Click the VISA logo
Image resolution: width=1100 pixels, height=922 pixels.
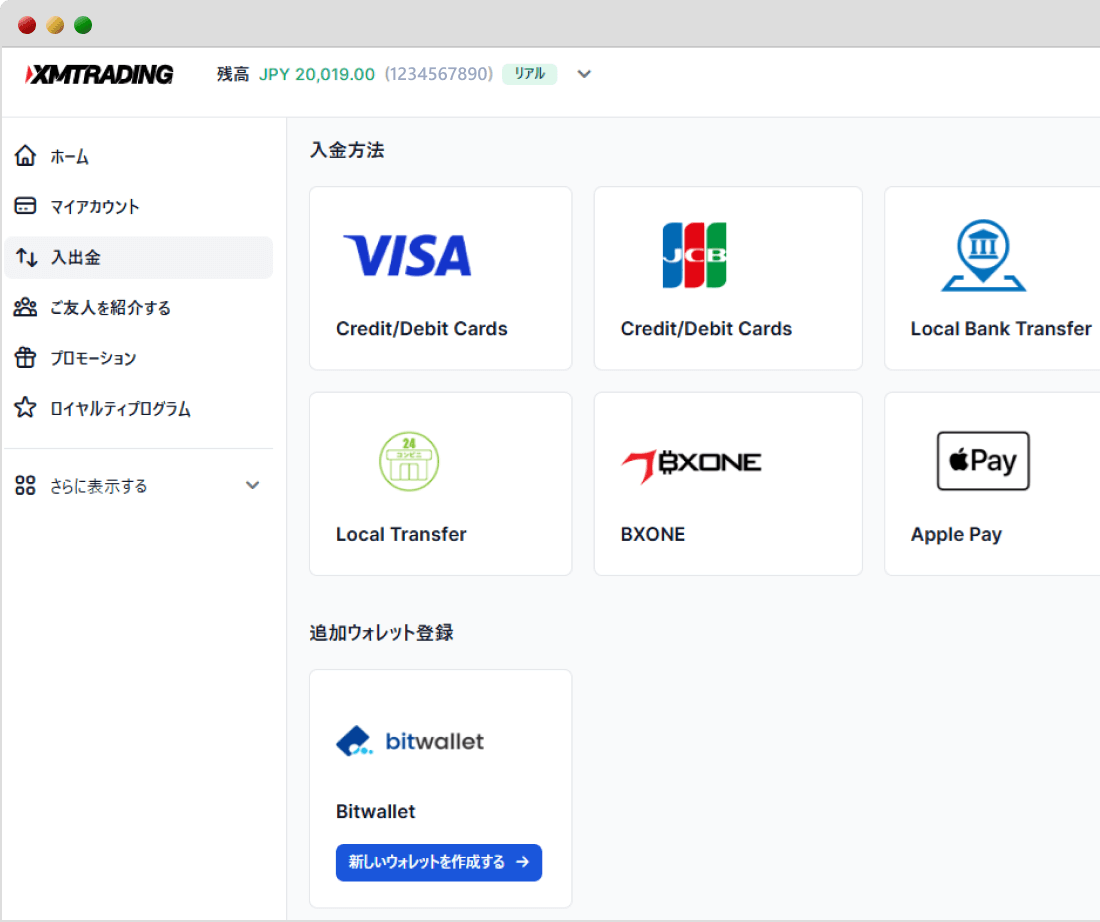pyautogui.click(x=408, y=255)
